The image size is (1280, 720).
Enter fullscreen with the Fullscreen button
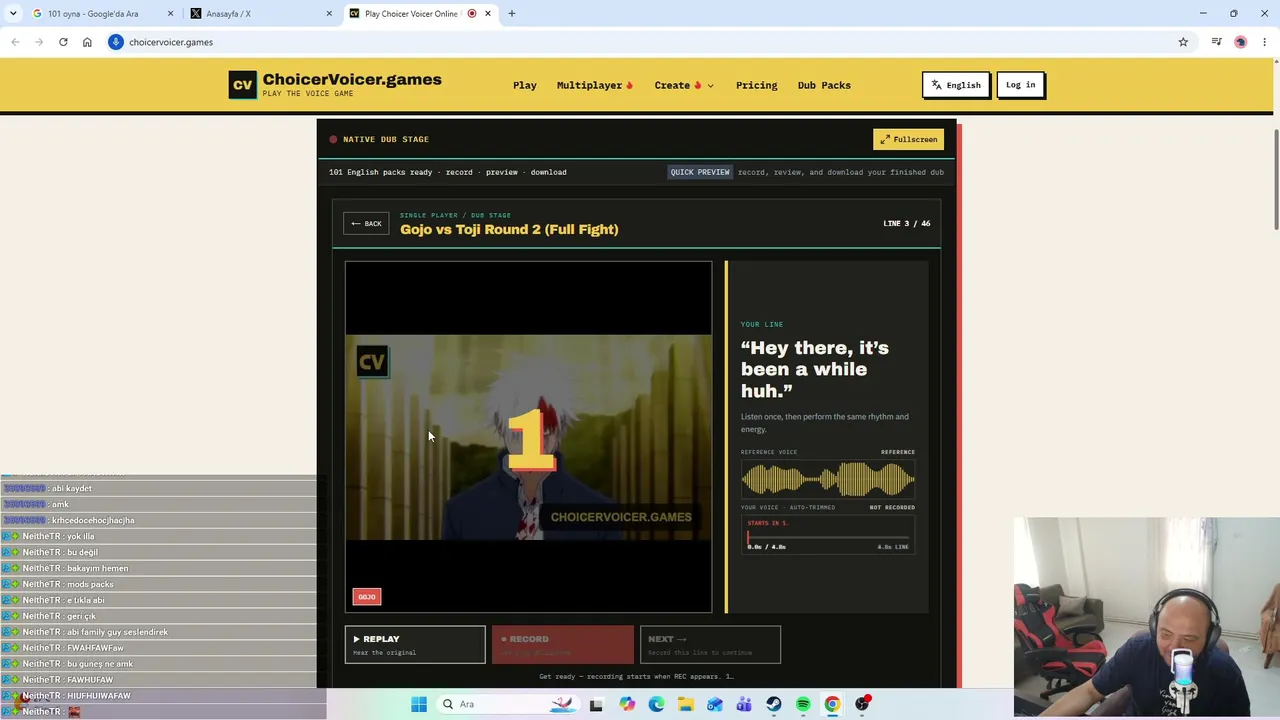(908, 139)
